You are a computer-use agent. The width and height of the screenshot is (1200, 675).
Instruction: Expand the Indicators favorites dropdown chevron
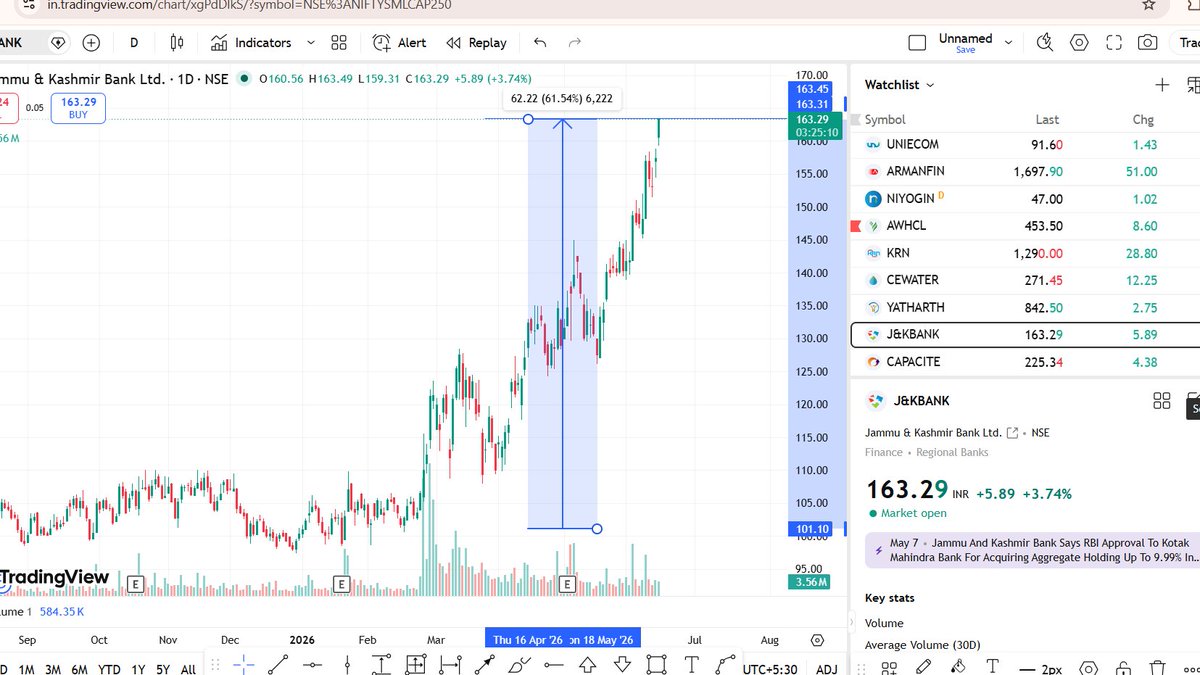click(310, 43)
